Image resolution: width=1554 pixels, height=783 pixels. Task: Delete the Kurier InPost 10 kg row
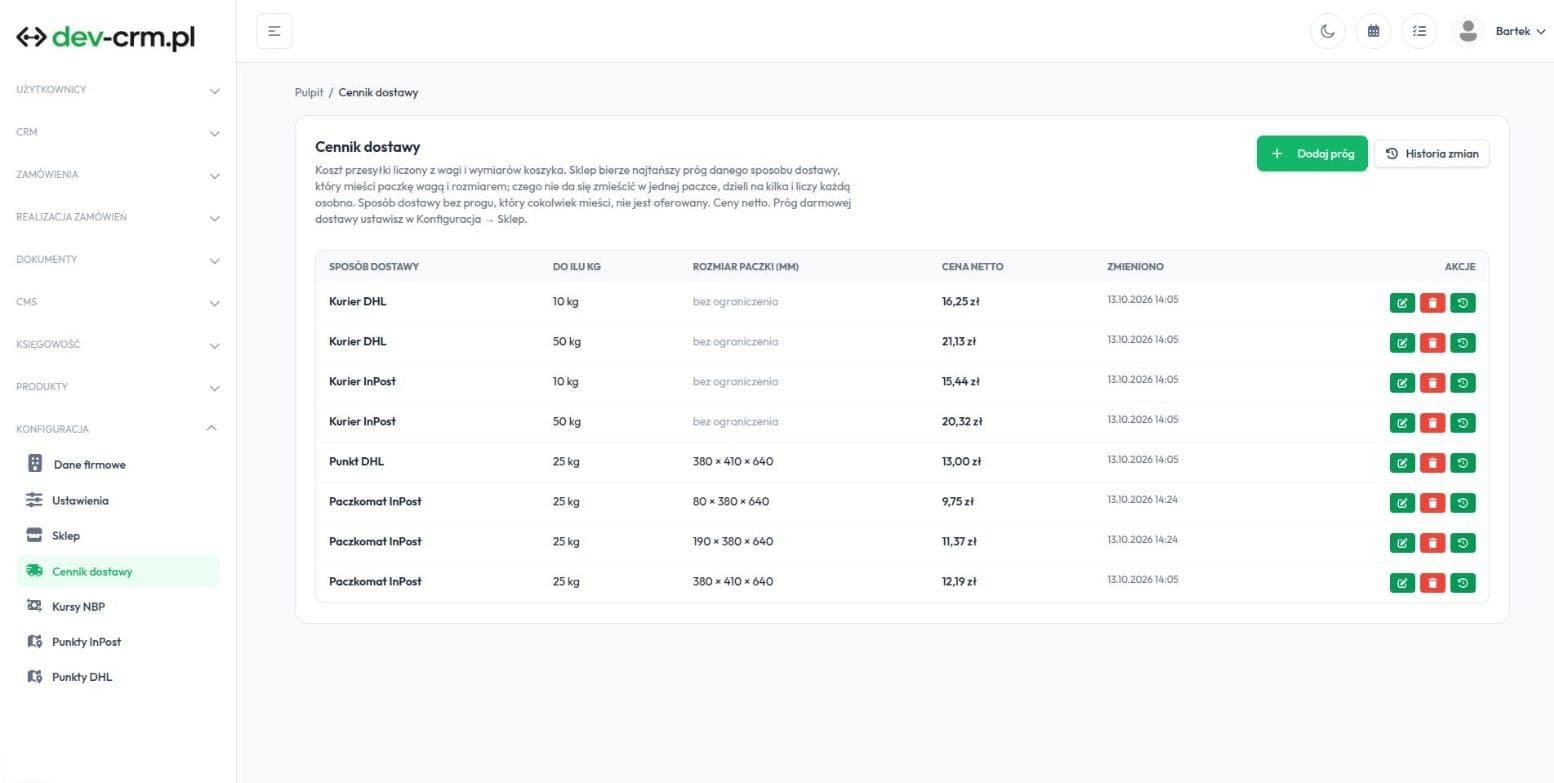tap(1432, 383)
